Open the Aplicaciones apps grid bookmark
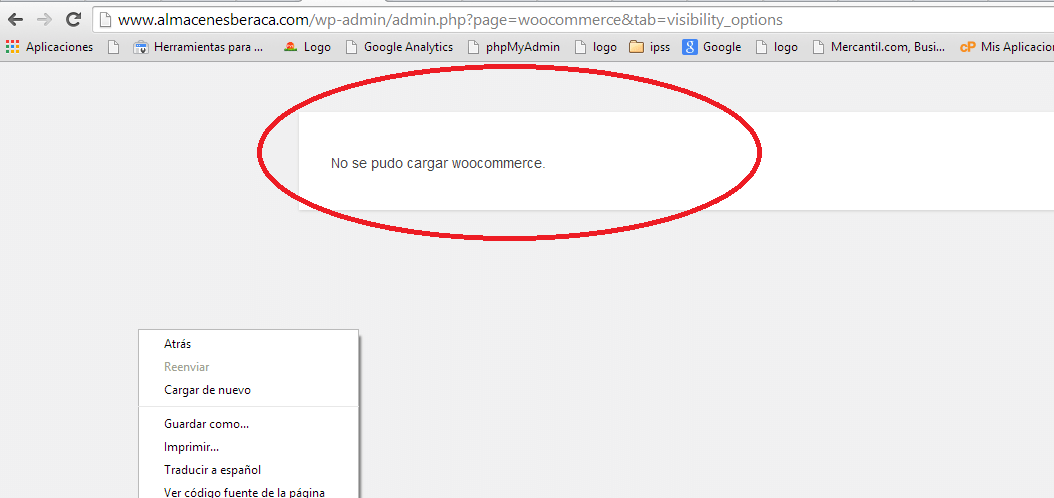1054x498 pixels. point(49,47)
